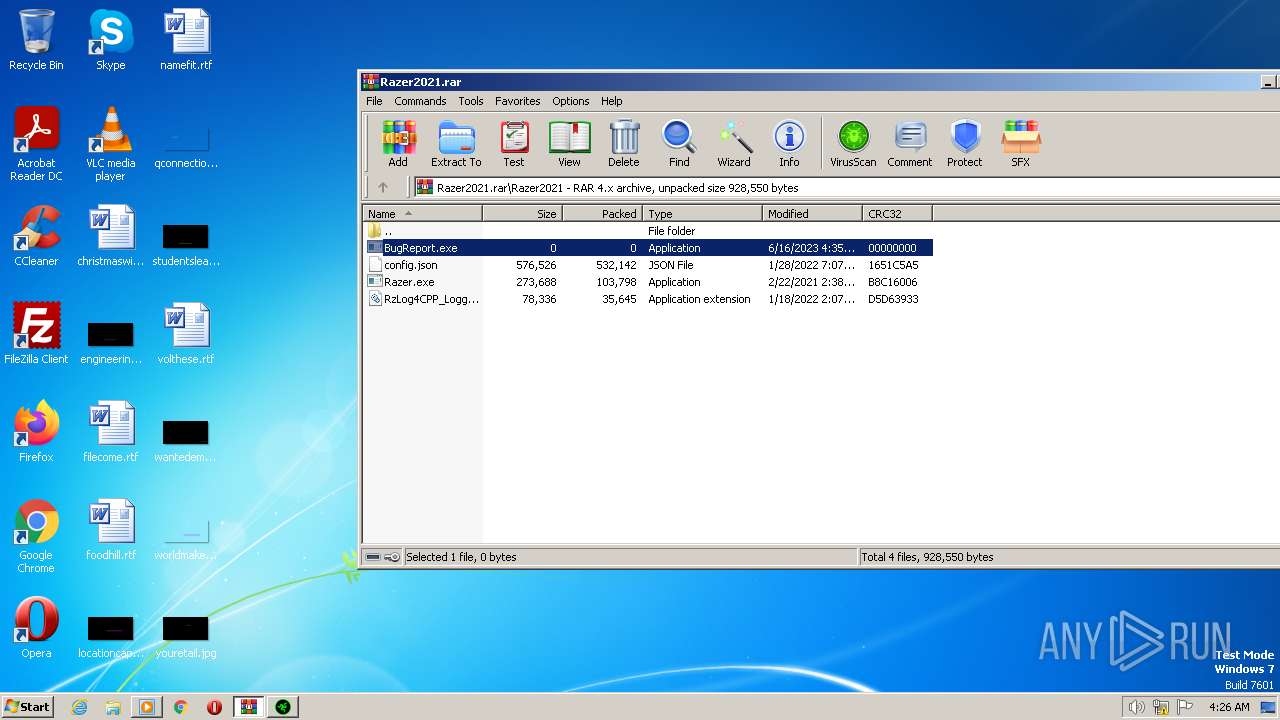Open filecome.rtf desktop file
Screen dimensions: 1280x720
click(x=110, y=433)
